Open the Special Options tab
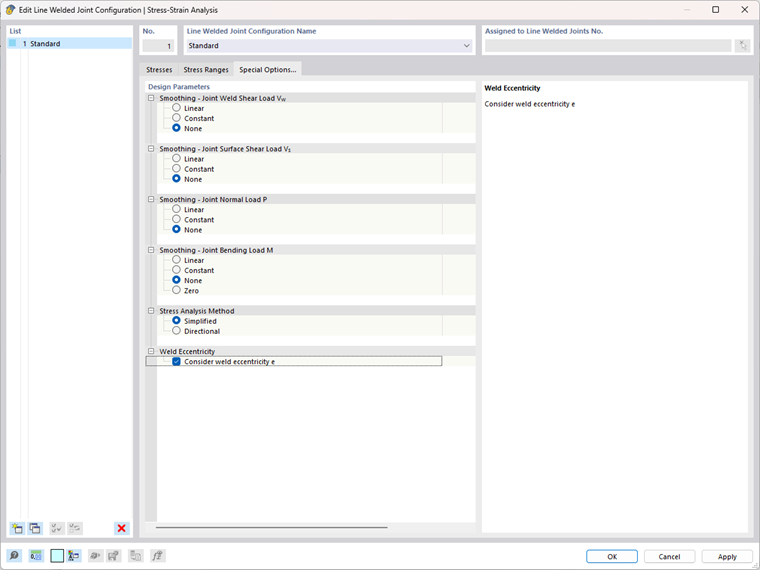 point(268,70)
